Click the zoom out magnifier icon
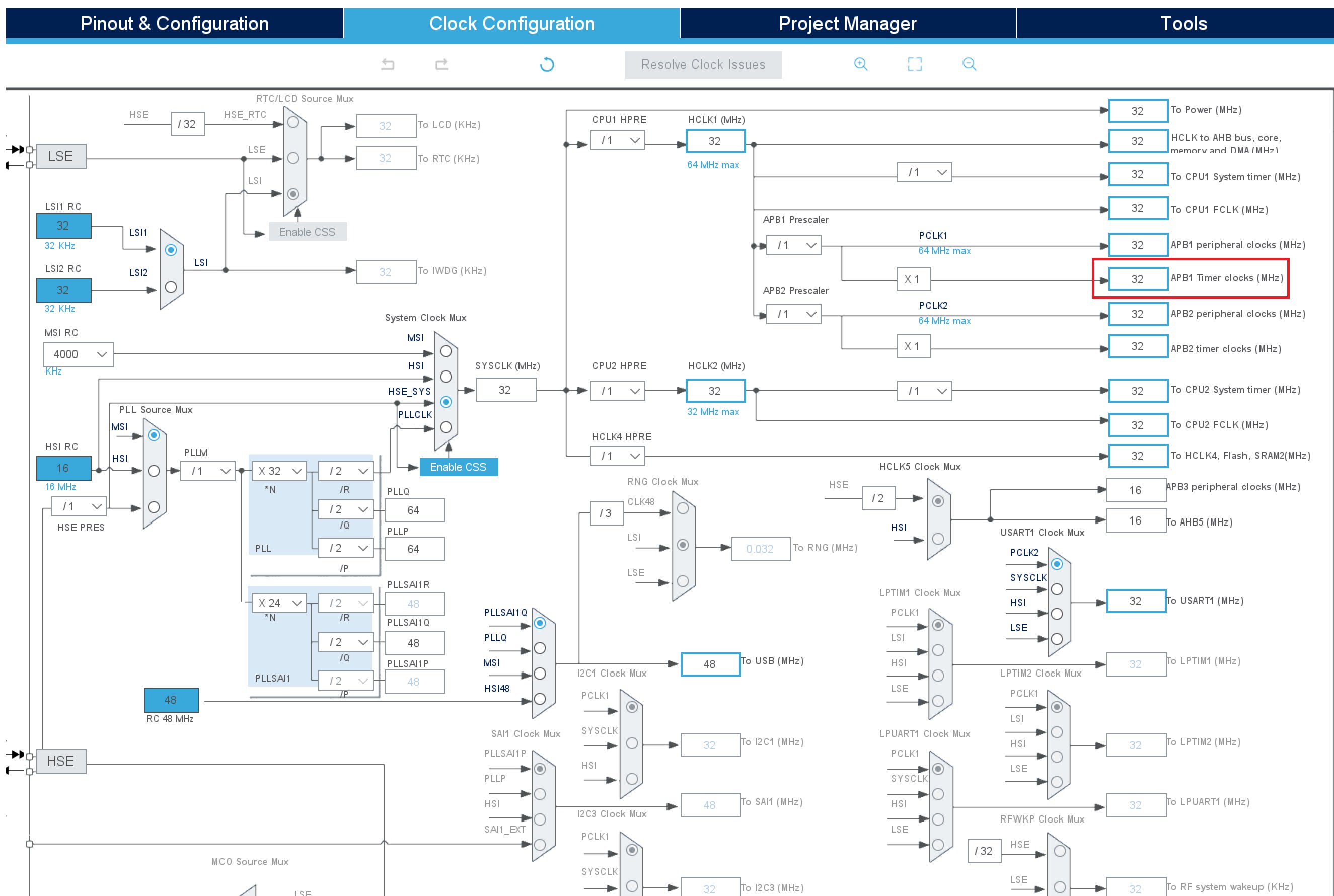The image size is (1334, 896). [969, 64]
